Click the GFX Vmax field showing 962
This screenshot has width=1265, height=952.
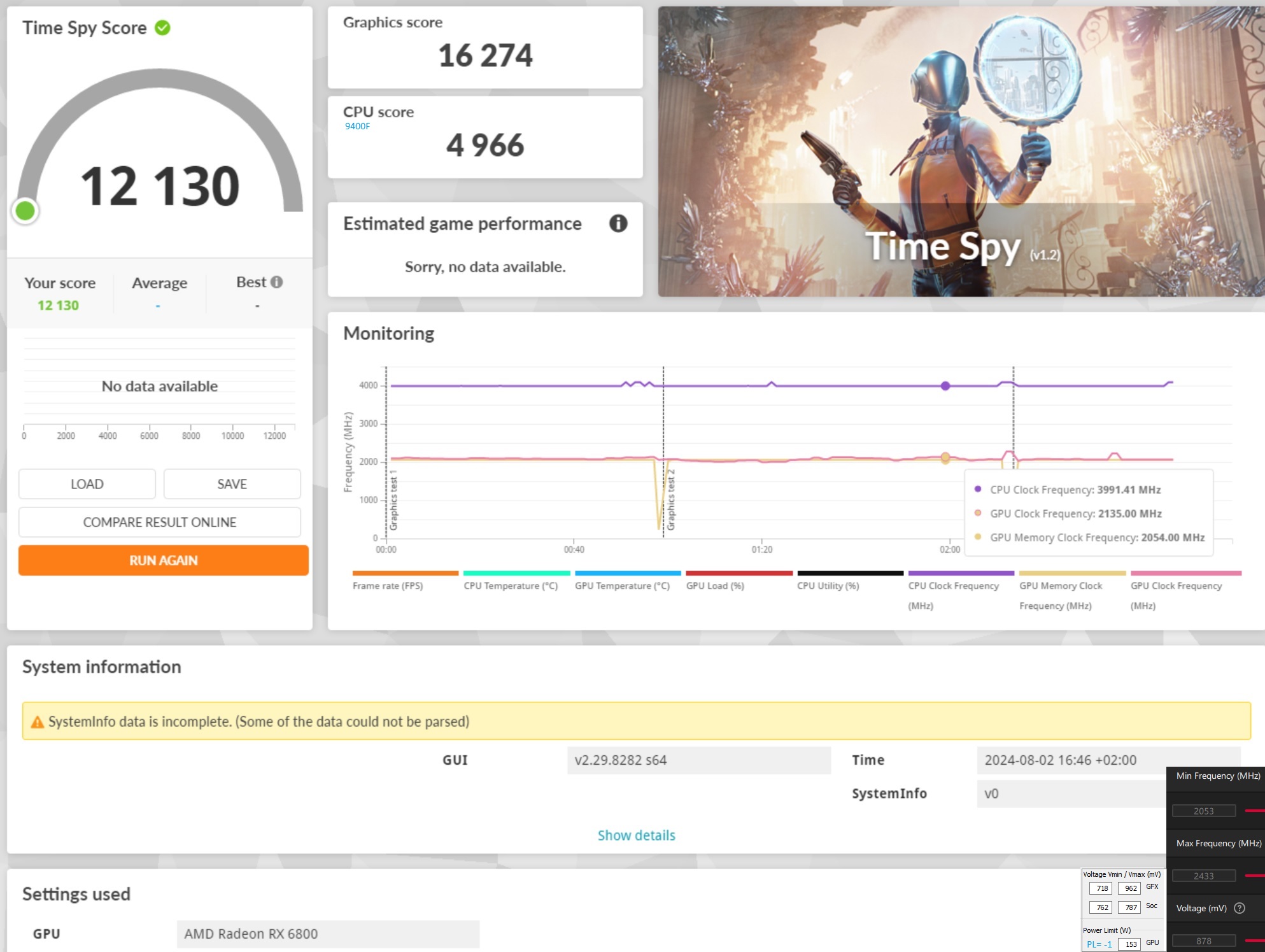click(x=1130, y=888)
